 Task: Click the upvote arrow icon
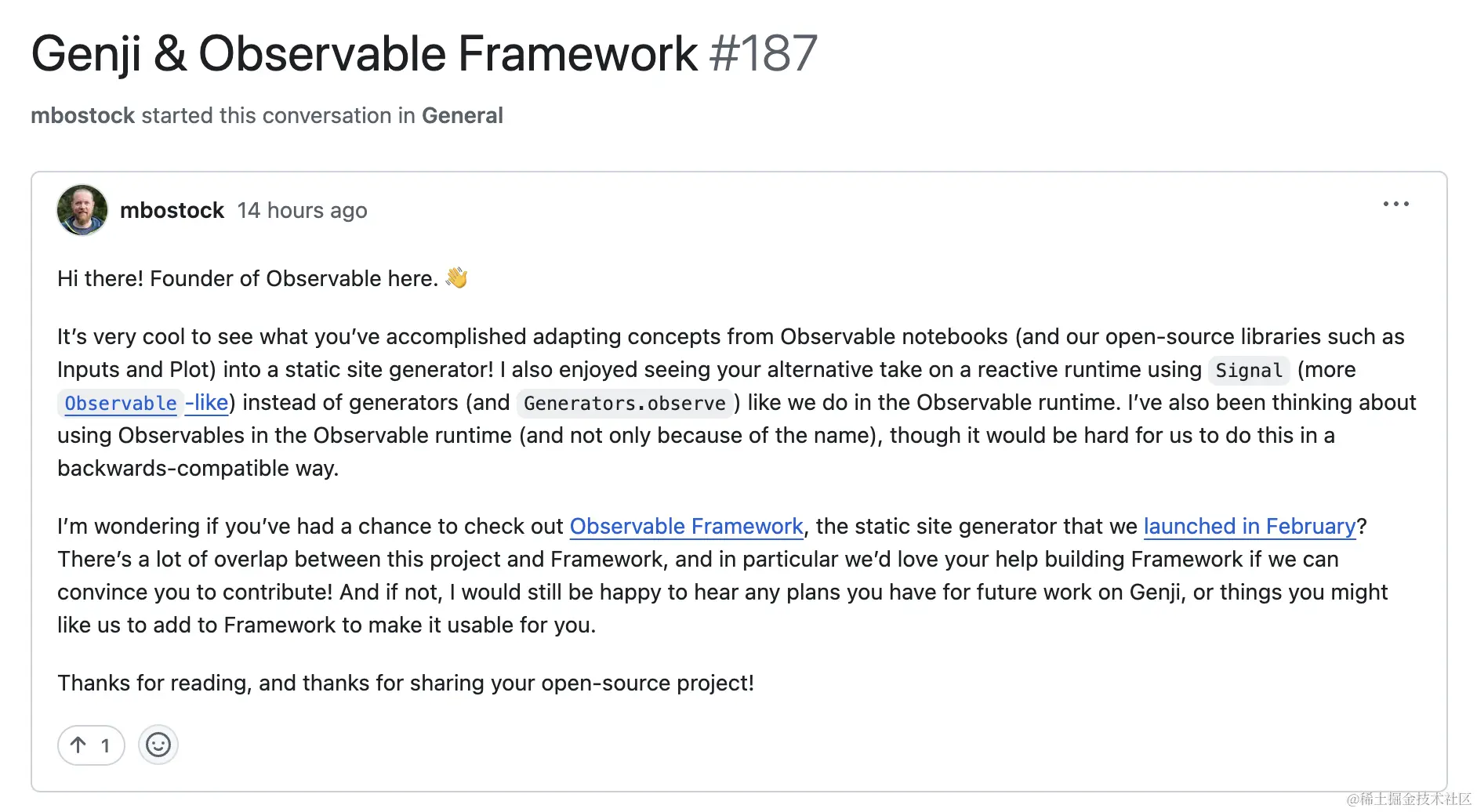tap(78, 745)
